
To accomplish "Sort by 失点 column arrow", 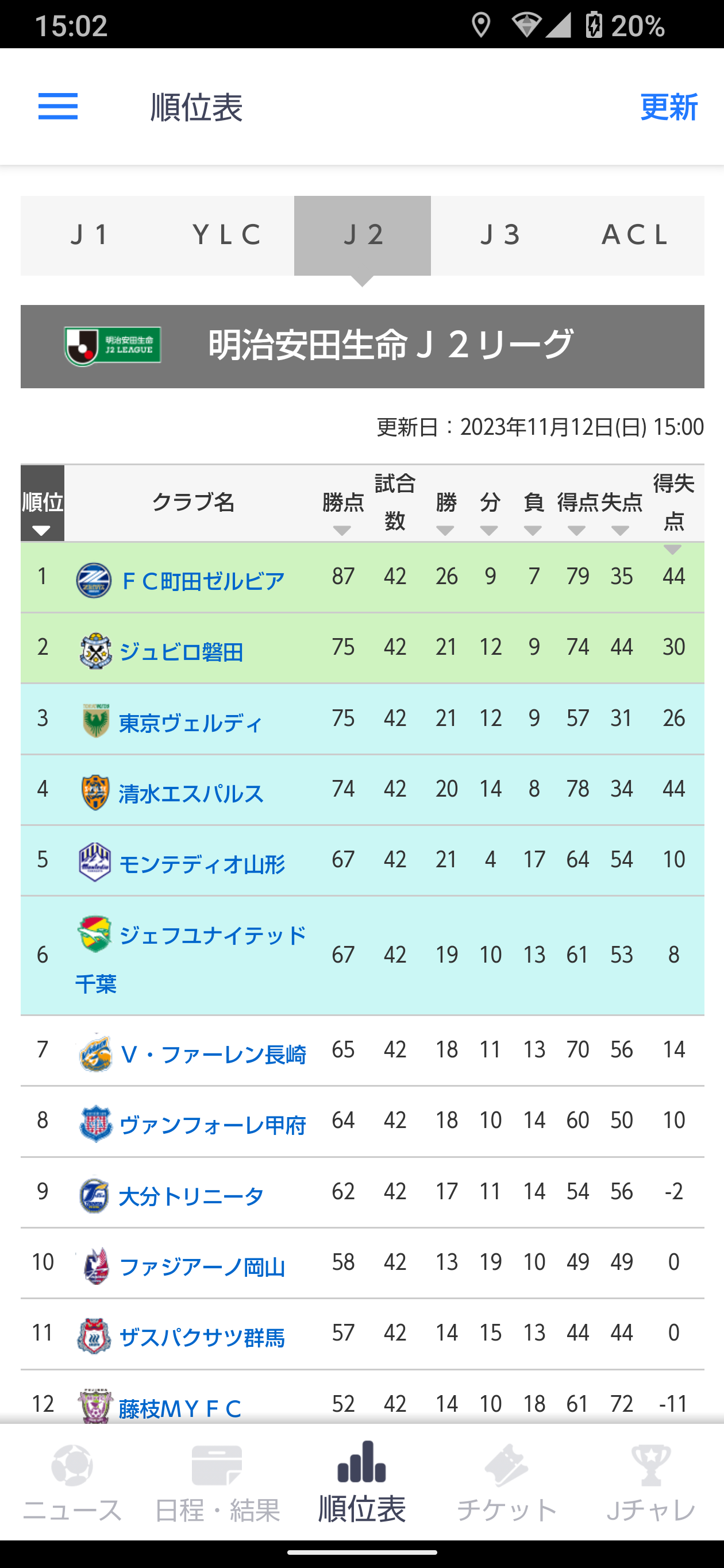I will pyautogui.click(x=621, y=531).
